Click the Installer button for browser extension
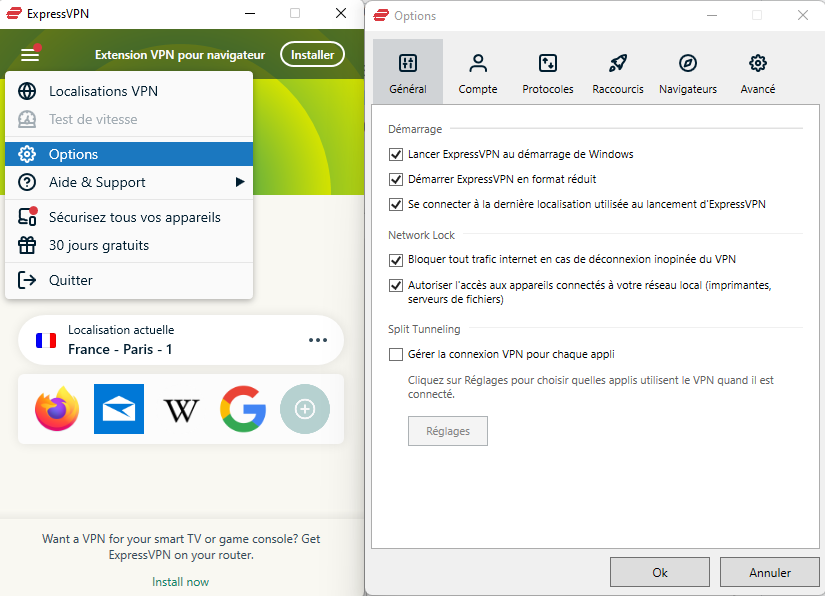 313,55
